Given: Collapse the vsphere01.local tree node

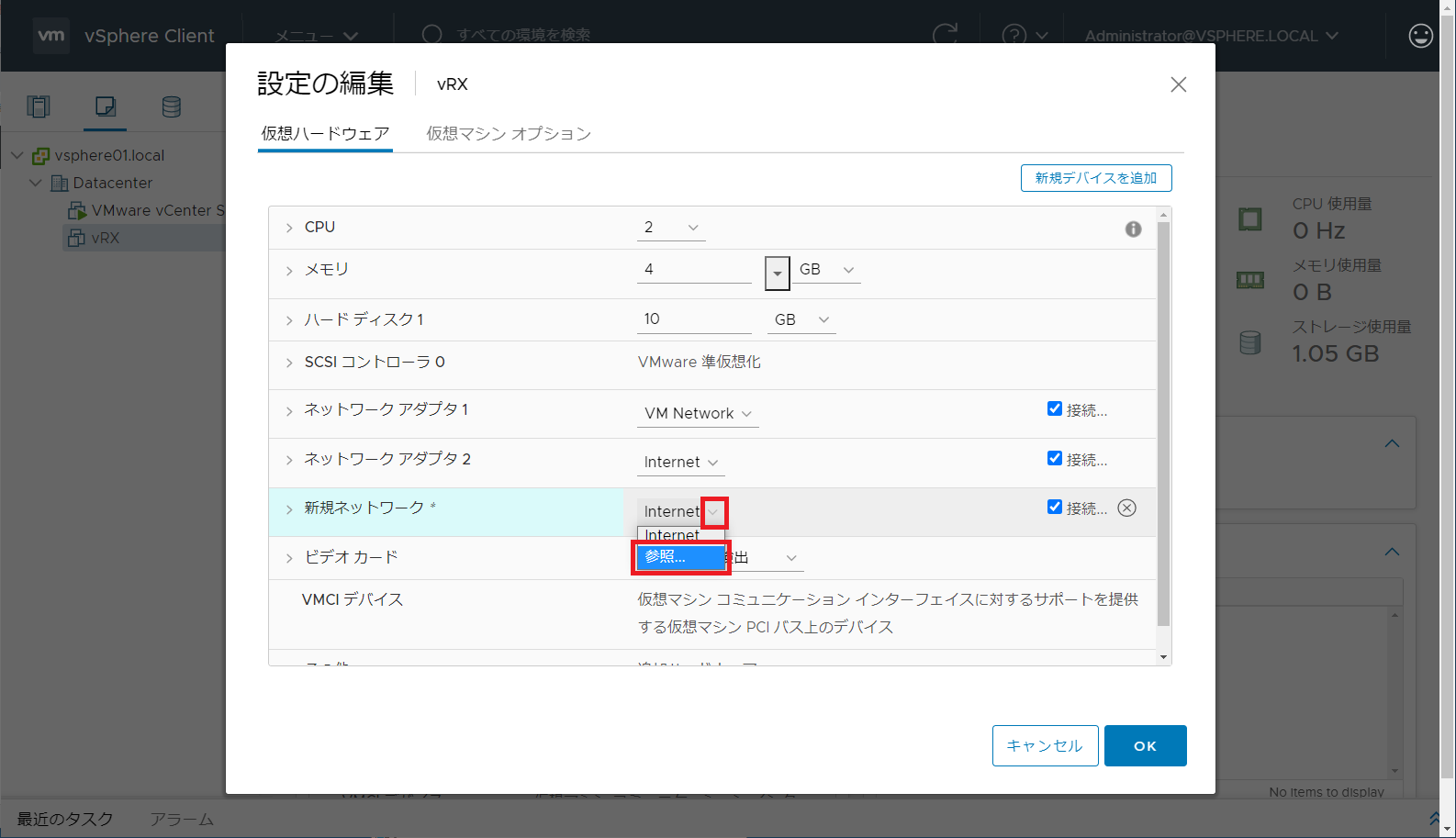Looking at the screenshot, I should [17, 155].
